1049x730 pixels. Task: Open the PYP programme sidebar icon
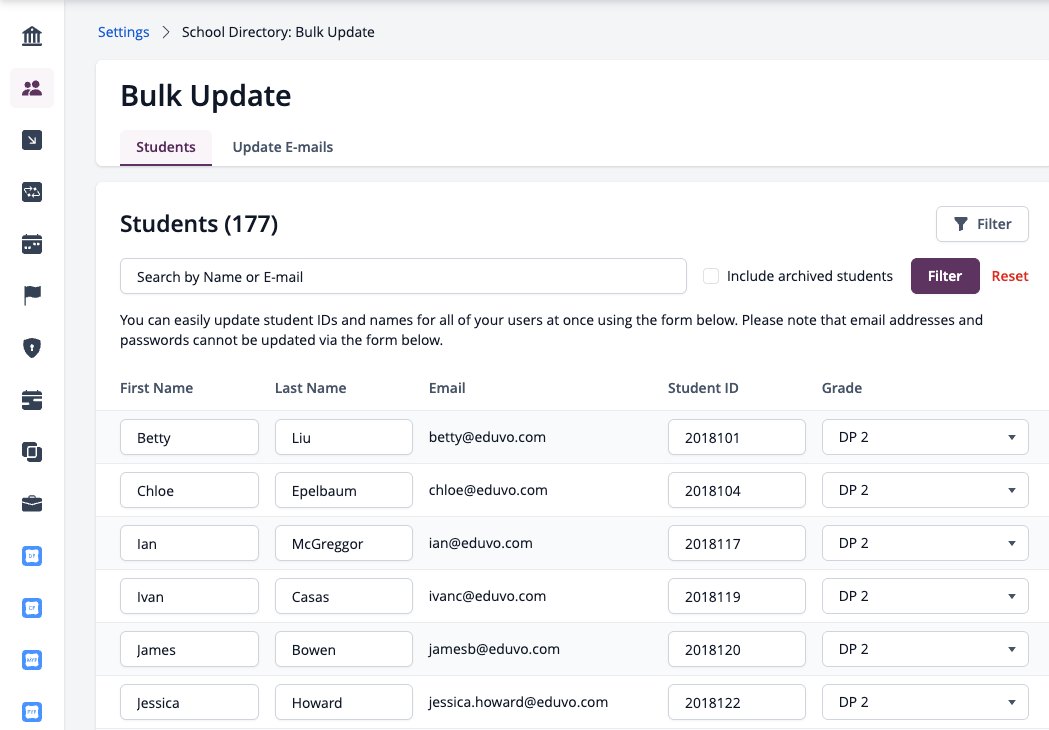(x=31, y=711)
